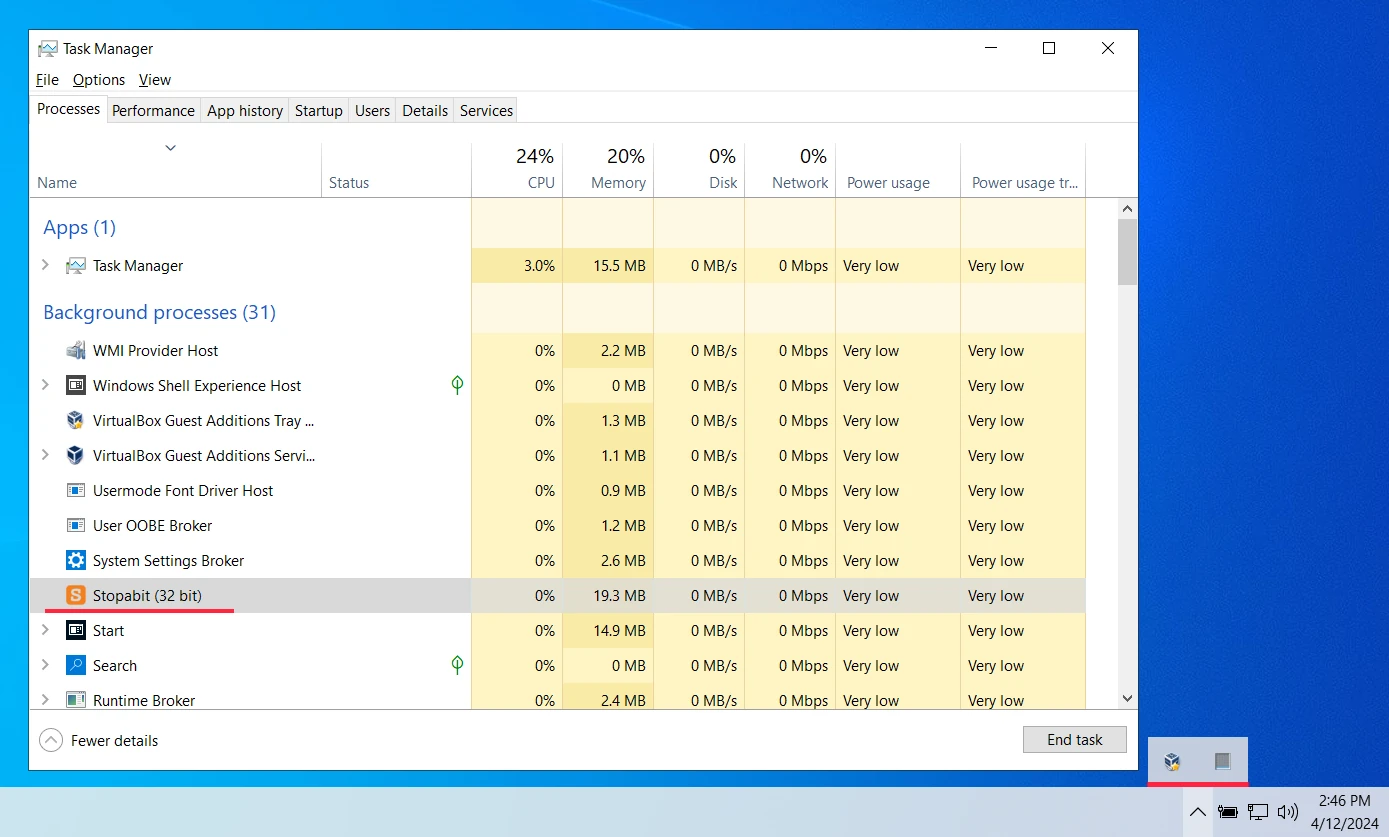Collapse details with Fewer details arrow

50,741
